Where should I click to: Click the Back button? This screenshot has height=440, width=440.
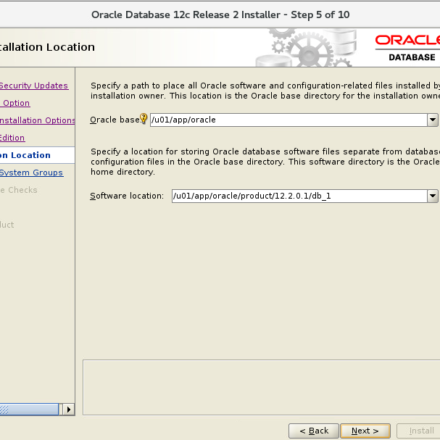[314, 431]
